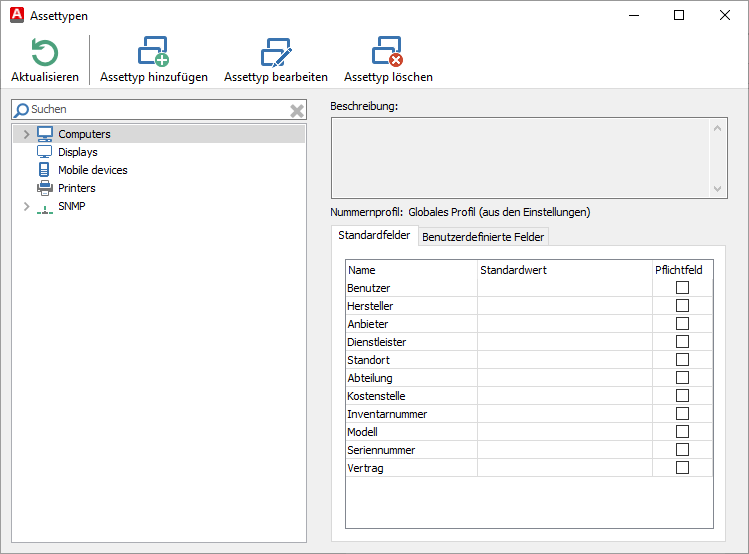
Task: Click the Anbieter field name cell
Action: (x=411, y=324)
